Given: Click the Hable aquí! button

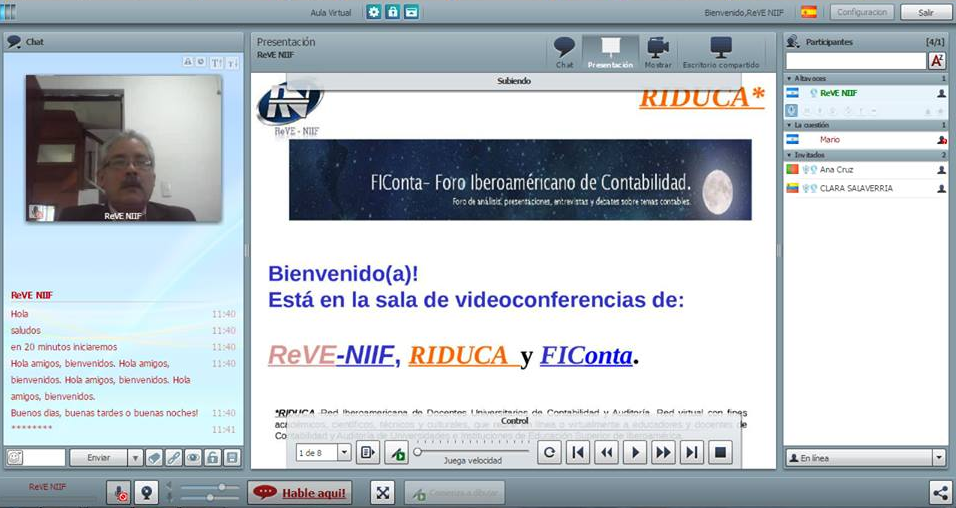Looking at the screenshot, I should (x=300, y=492).
